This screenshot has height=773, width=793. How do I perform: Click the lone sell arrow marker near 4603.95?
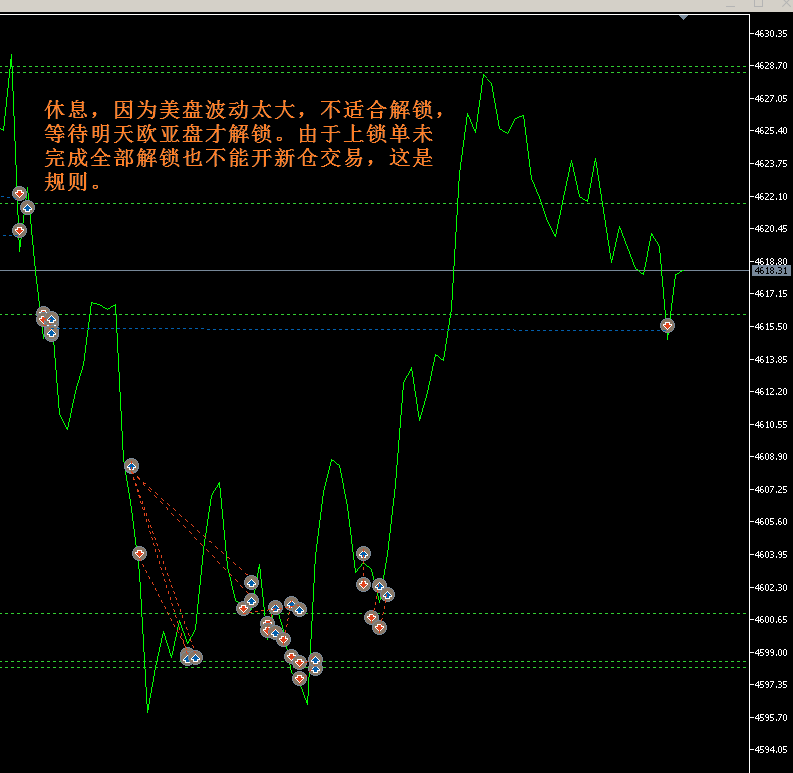139,553
